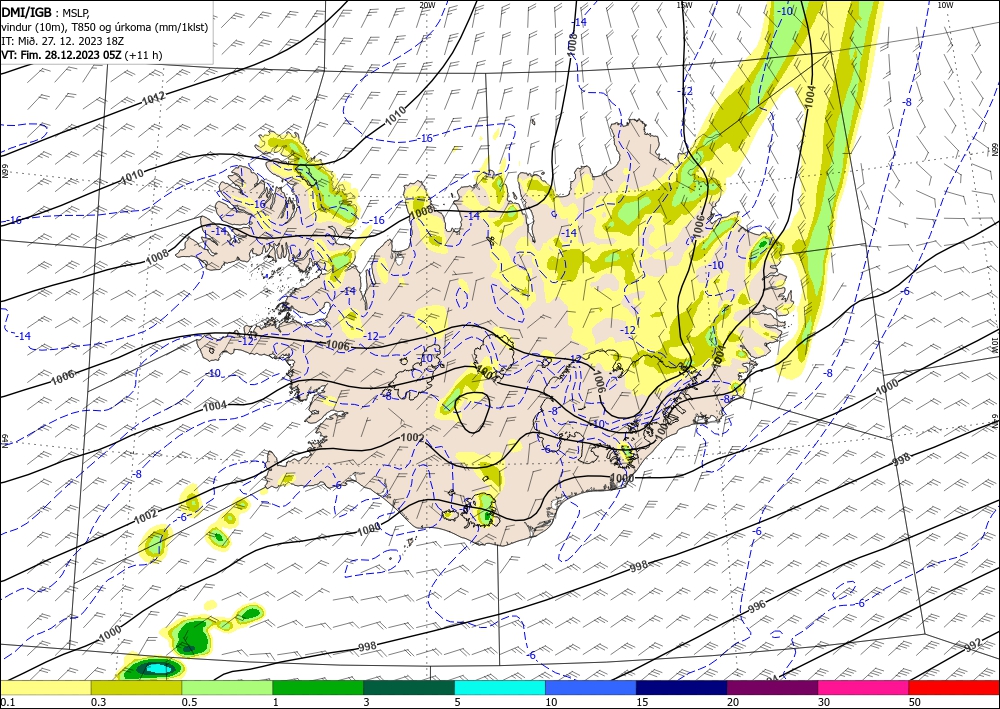Select the 'VT: Fim. 28.12.2023 05Z (+11 h)' line
The width and height of the screenshot is (1000, 709).
coord(82,55)
